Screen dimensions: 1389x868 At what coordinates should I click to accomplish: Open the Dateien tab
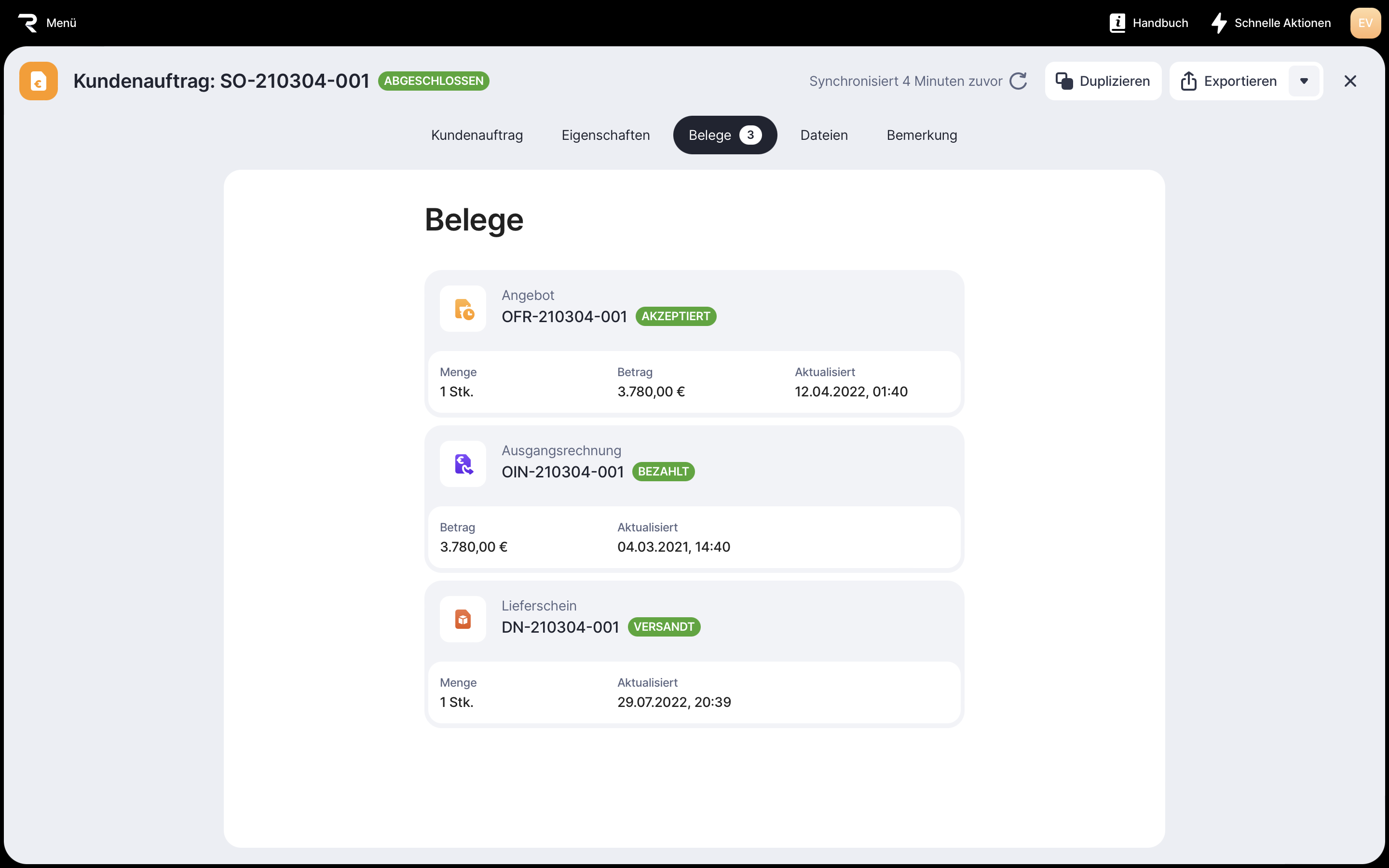(824, 135)
